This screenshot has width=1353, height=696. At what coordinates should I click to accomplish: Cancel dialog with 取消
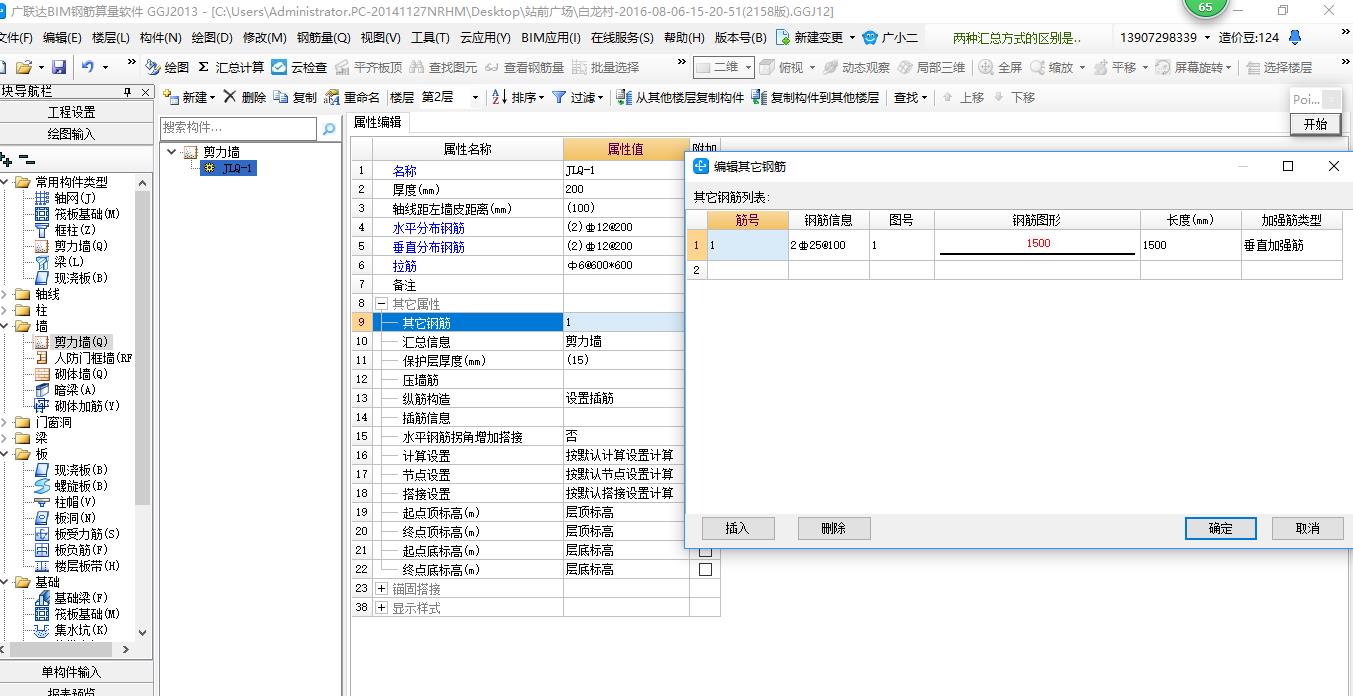tap(1307, 528)
